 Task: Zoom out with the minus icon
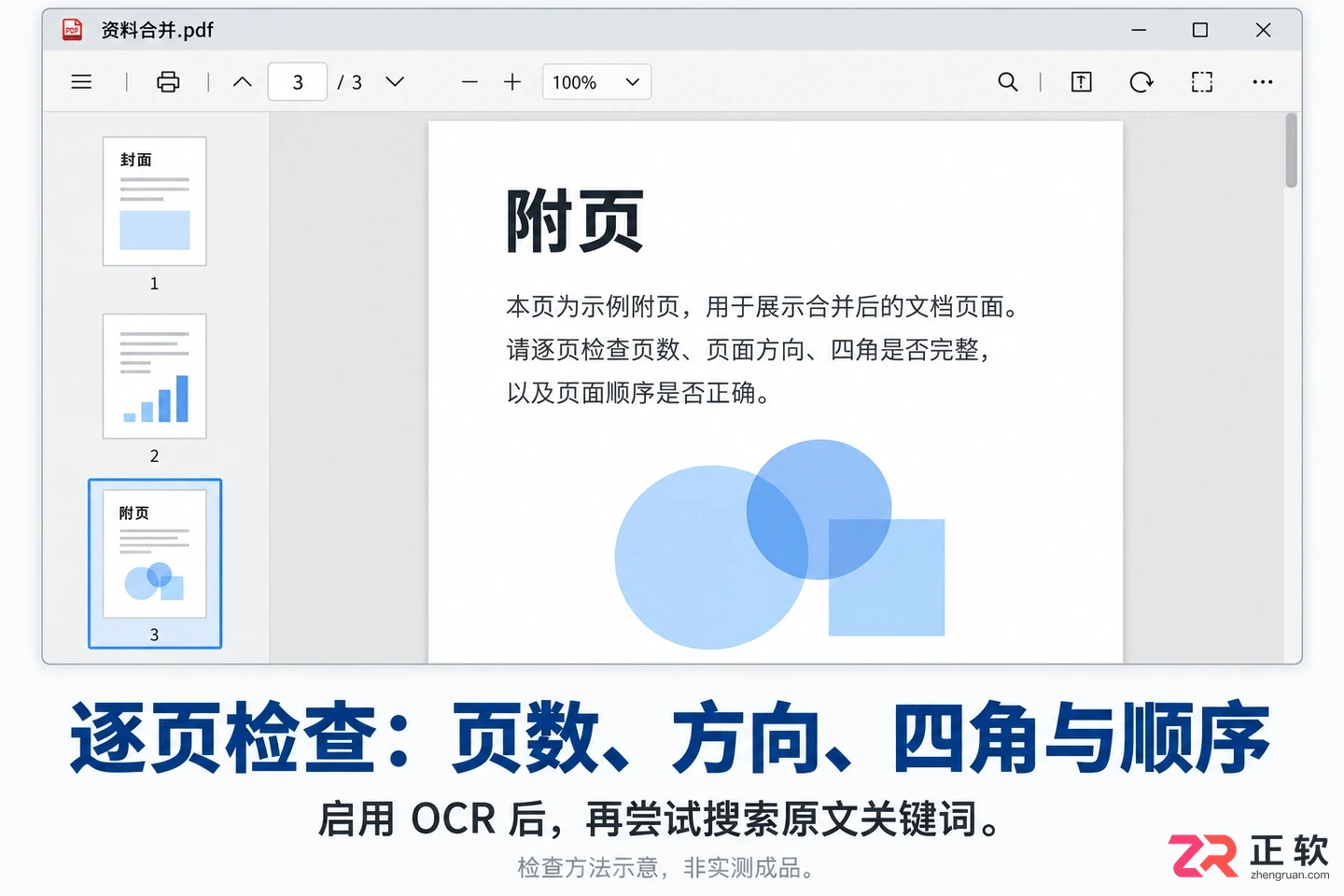[469, 82]
